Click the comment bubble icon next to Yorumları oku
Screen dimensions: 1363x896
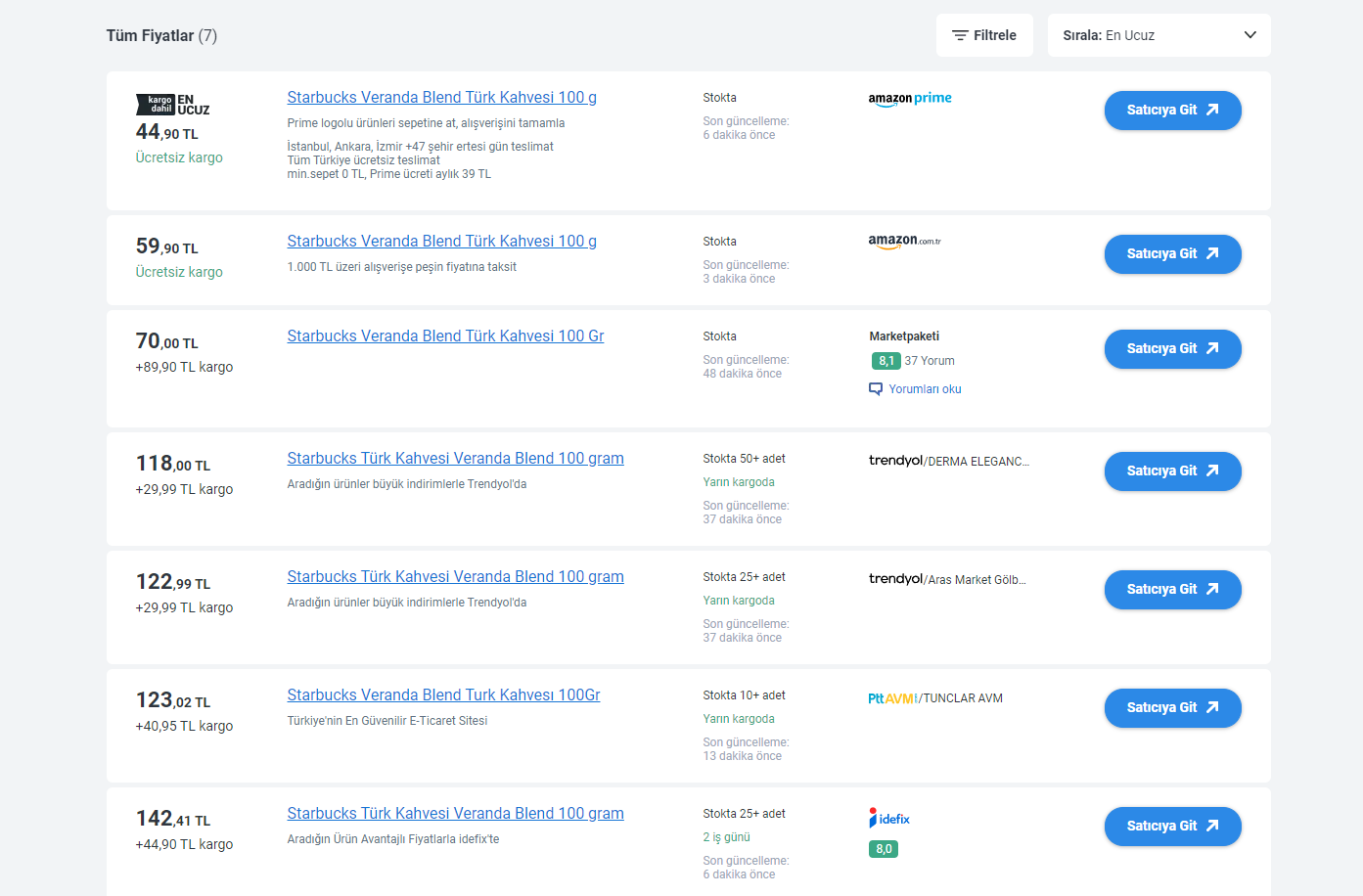[x=876, y=389]
